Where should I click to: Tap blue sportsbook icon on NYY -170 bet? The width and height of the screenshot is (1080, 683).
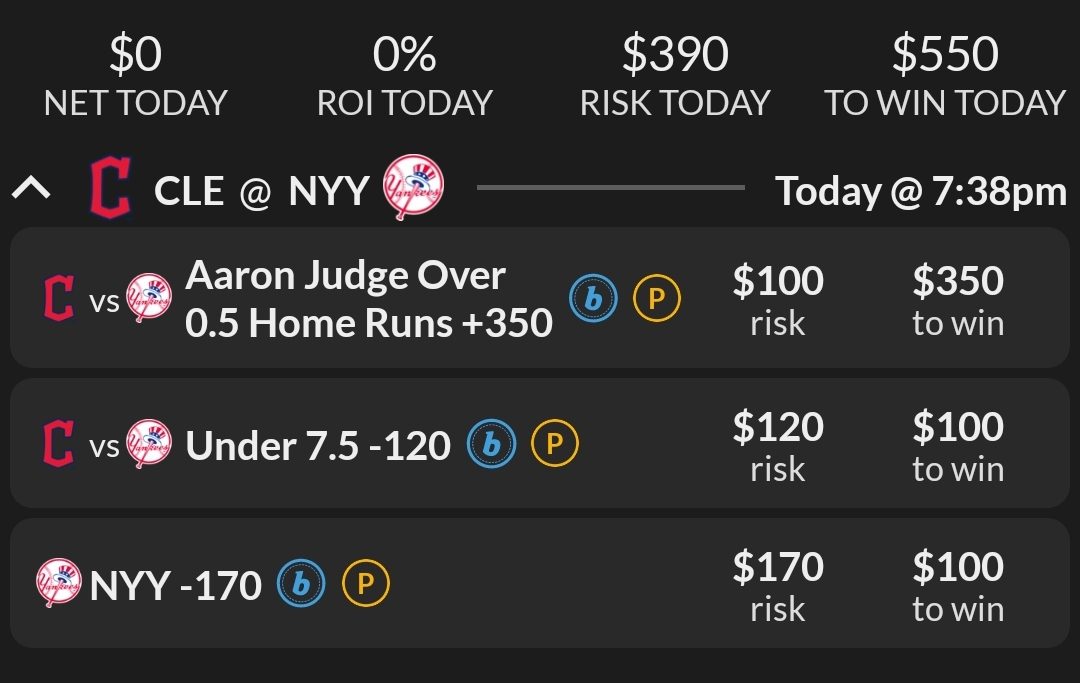coord(301,584)
